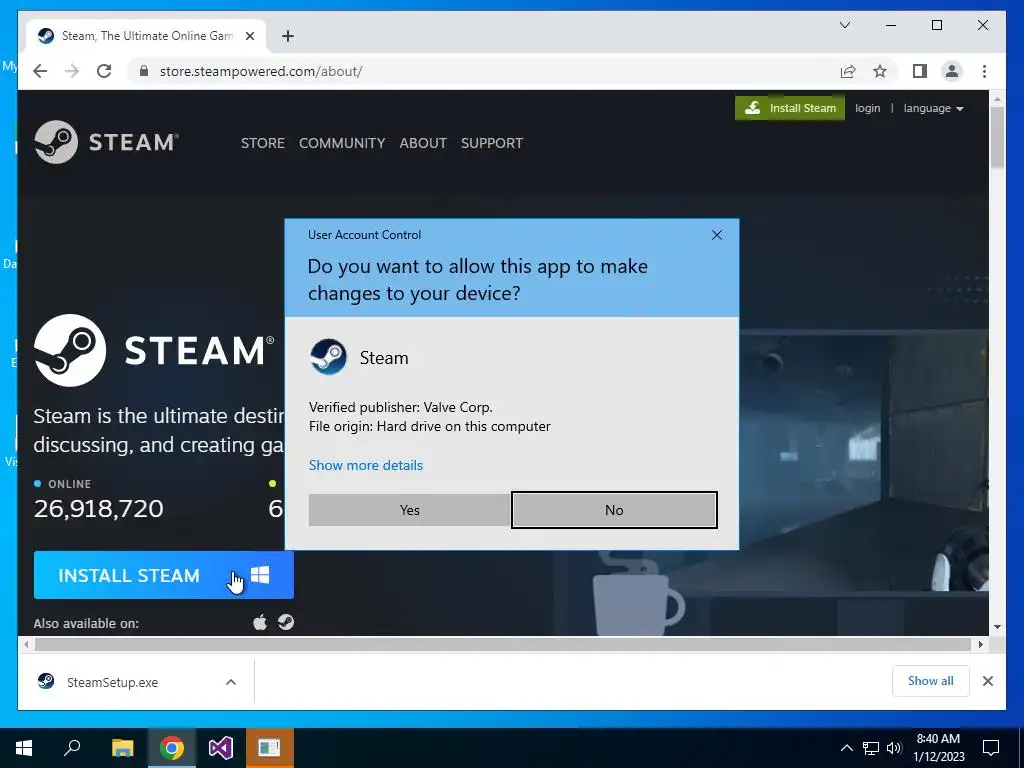The image size is (1024, 768).
Task: Click the network tray icon
Action: [x=871, y=748]
